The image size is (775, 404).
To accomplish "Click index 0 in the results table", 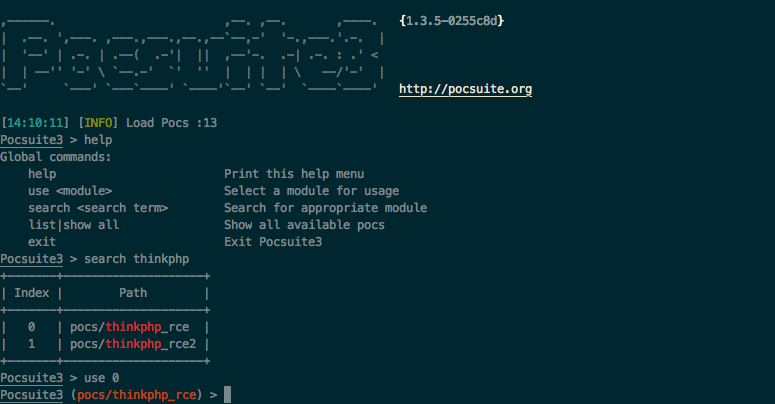I will (x=32, y=327).
